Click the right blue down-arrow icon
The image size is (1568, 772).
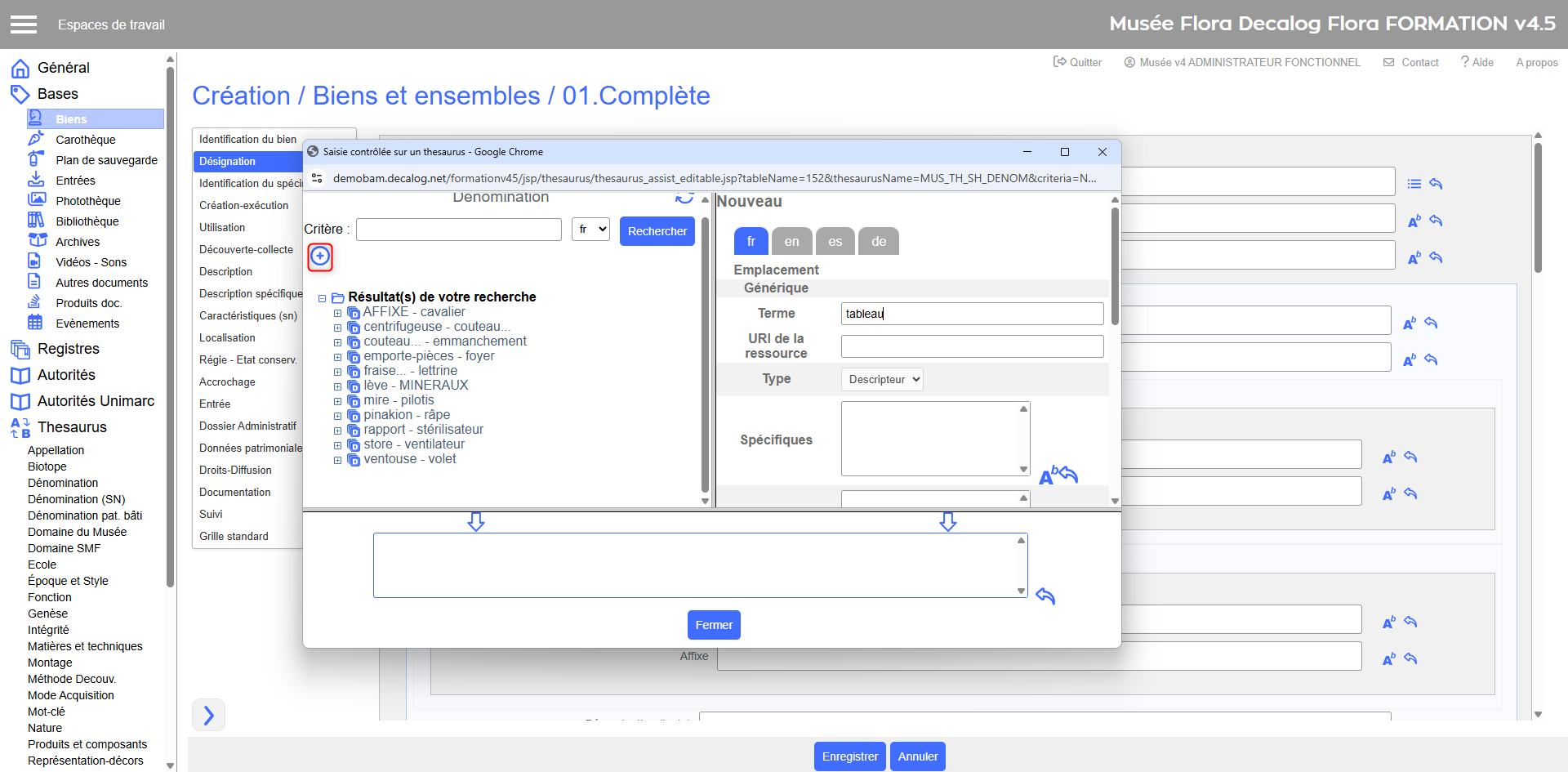pos(947,522)
